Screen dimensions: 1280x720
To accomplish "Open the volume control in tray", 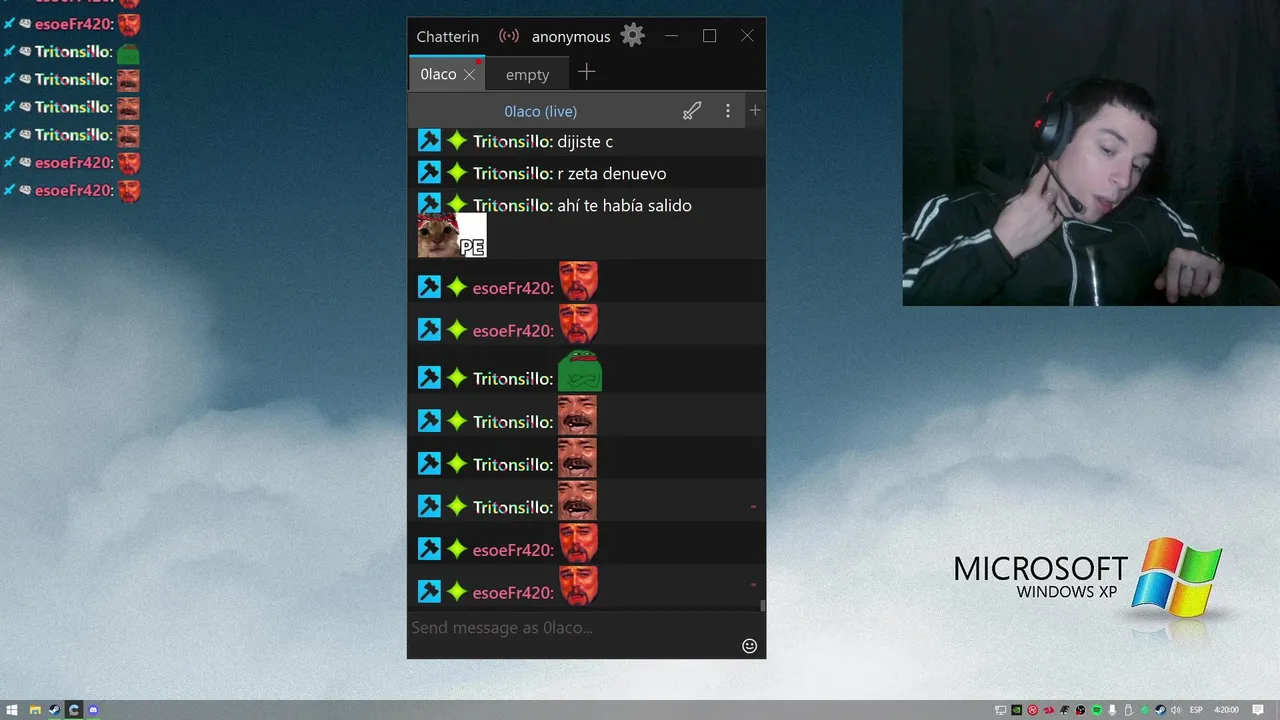I will pyautogui.click(x=1176, y=710).
